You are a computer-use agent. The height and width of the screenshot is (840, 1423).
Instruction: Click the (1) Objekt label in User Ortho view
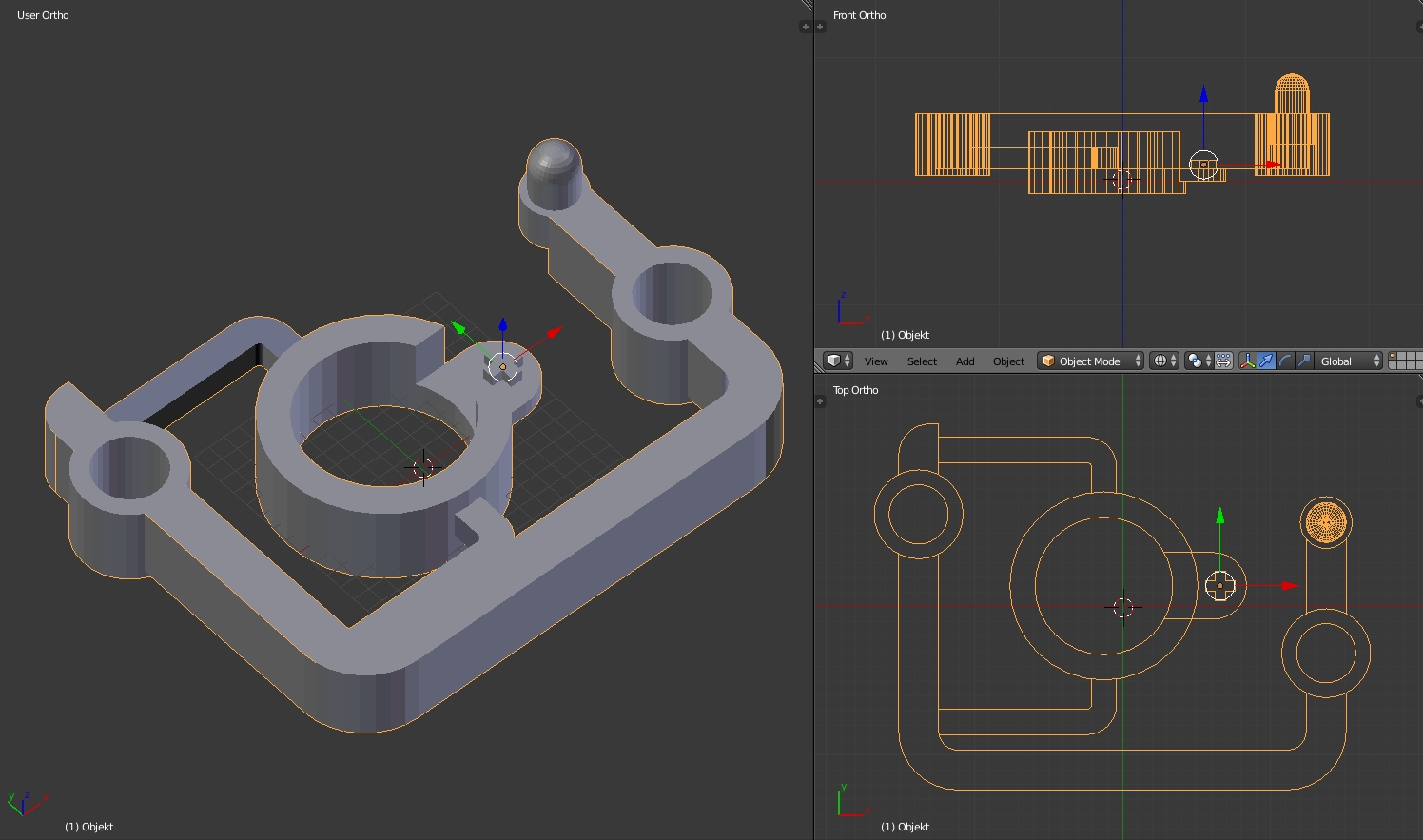click(x=88, y=827)
